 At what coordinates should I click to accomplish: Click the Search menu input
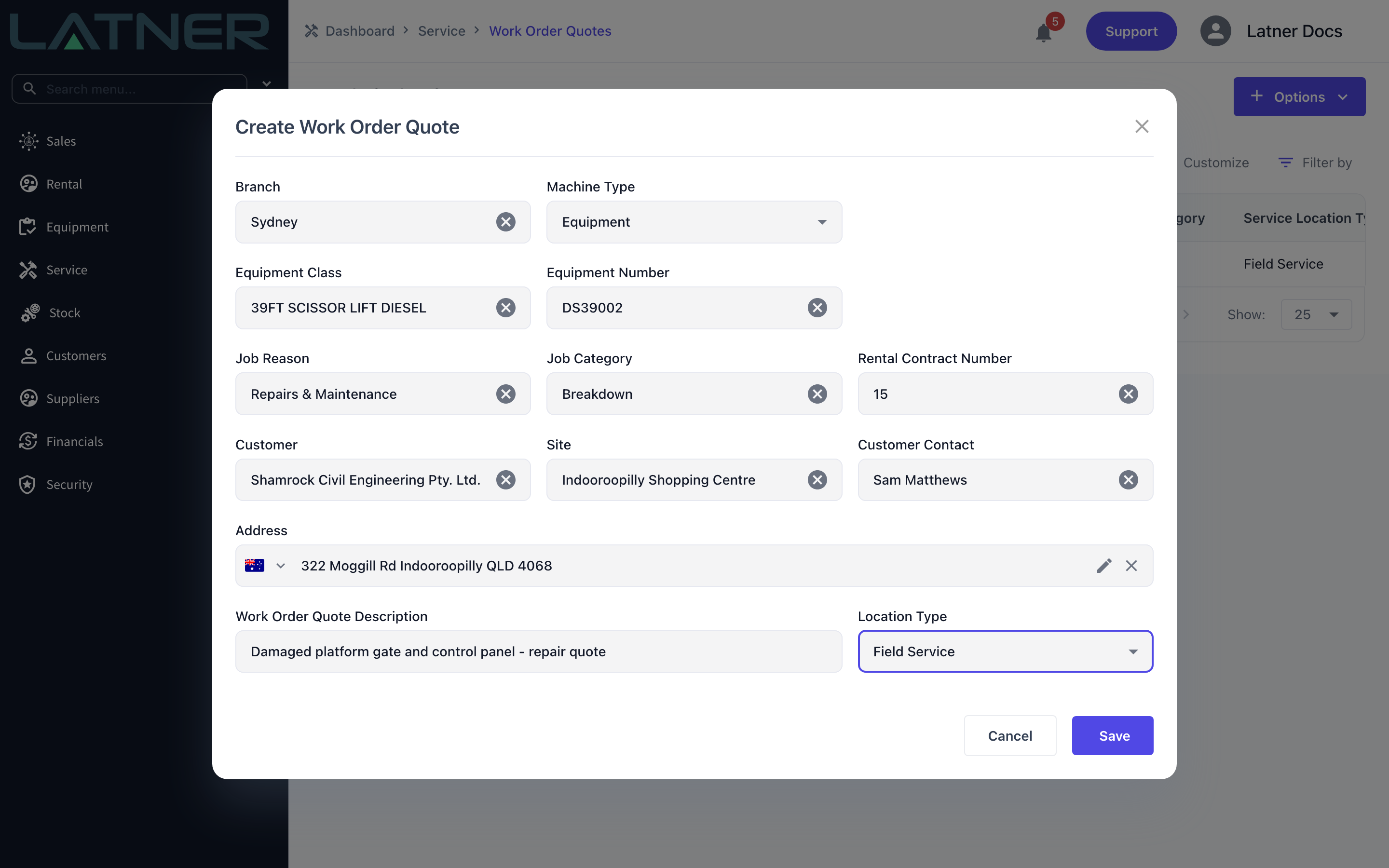click(x=129, y=88)
